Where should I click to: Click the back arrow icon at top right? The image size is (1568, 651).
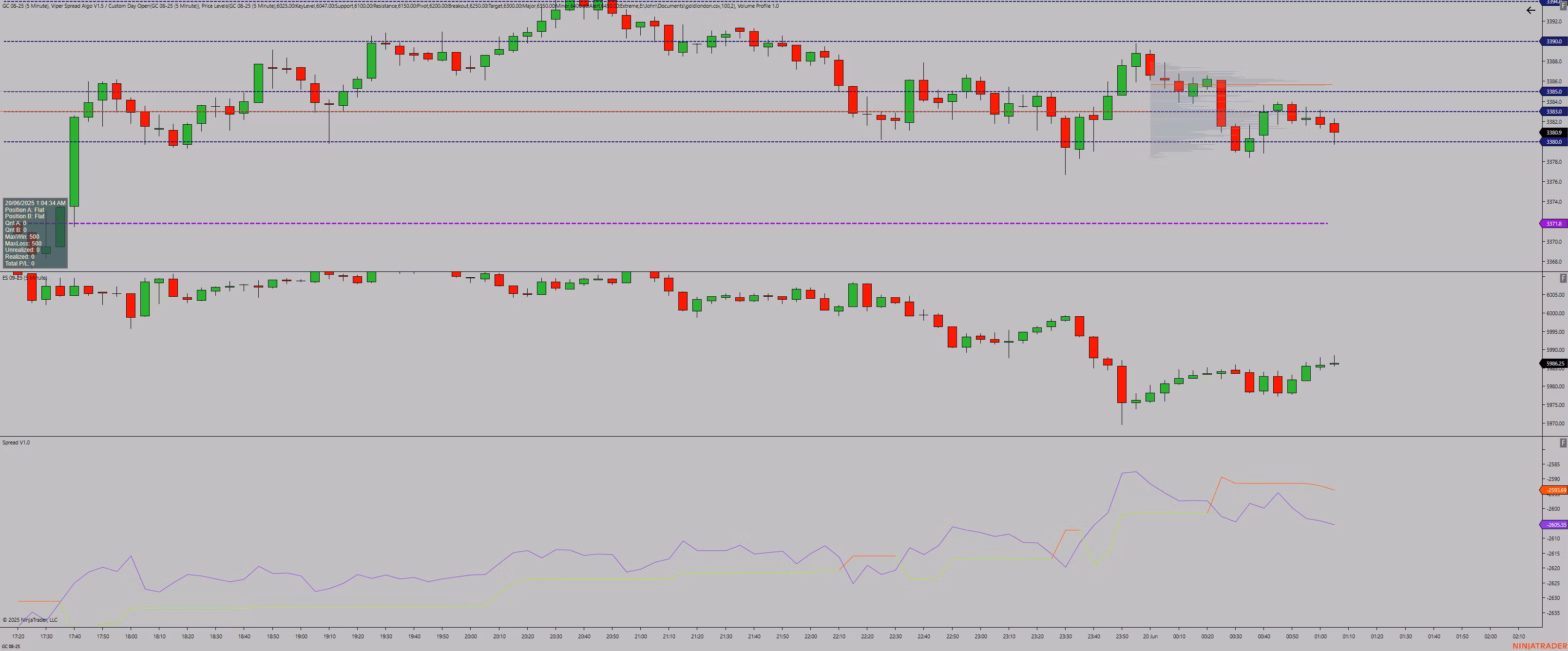[1530, 10]
